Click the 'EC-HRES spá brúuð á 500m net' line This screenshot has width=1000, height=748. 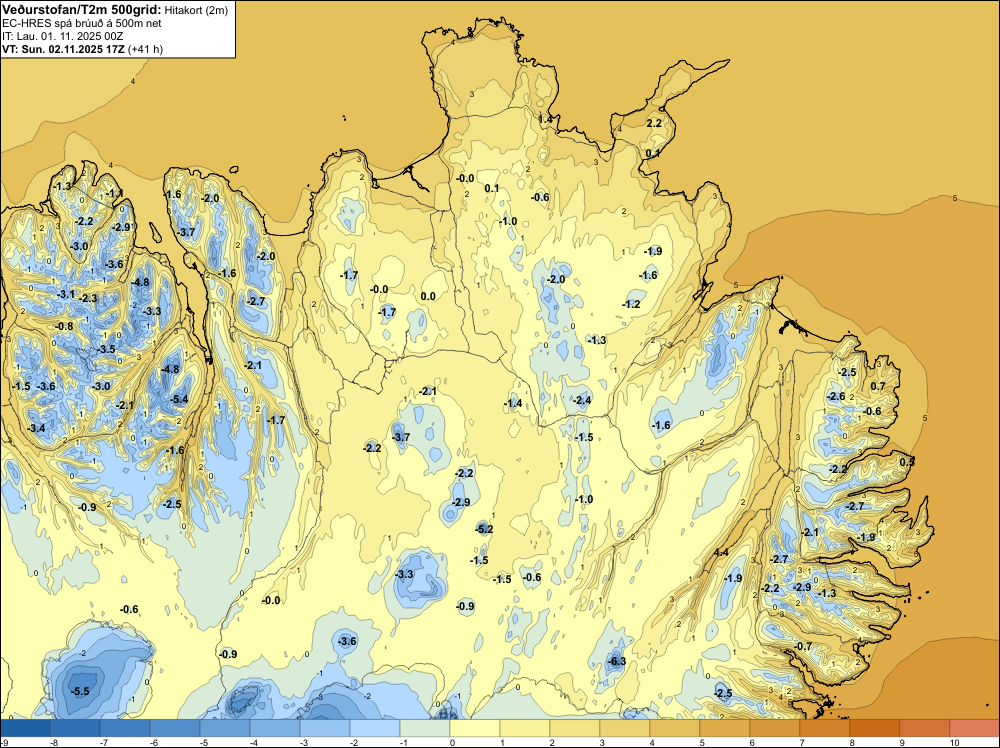[x=82, y=24]
